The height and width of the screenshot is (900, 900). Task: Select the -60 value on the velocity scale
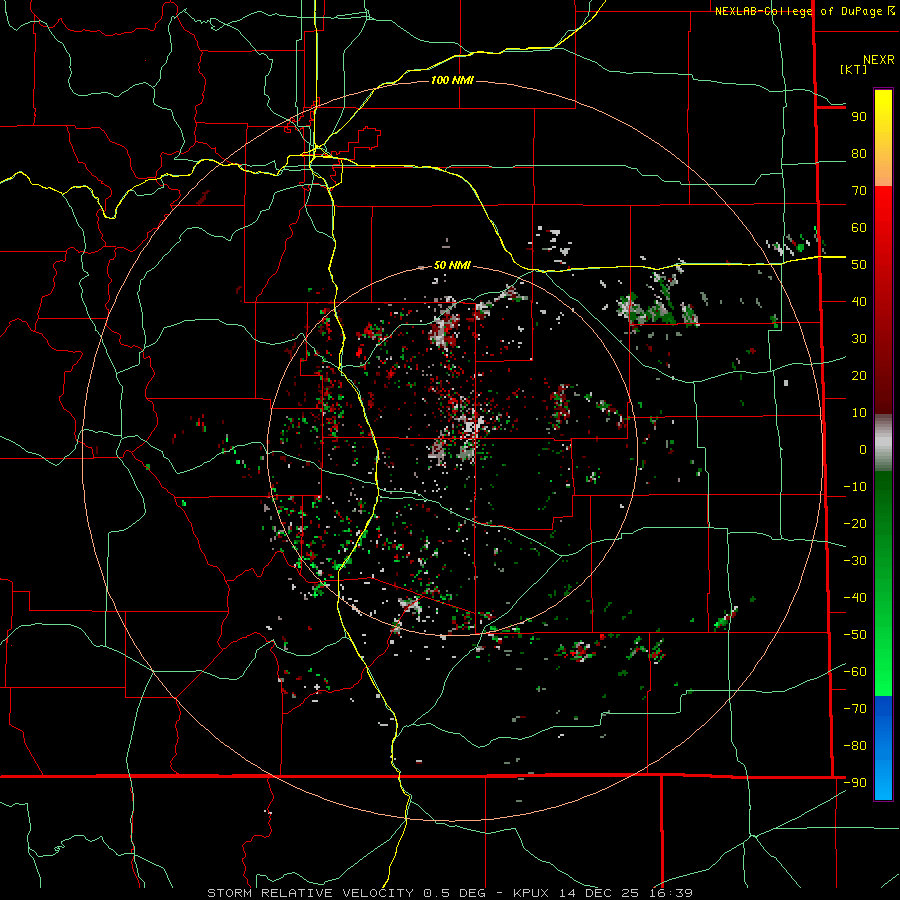(x=855, y=672)
